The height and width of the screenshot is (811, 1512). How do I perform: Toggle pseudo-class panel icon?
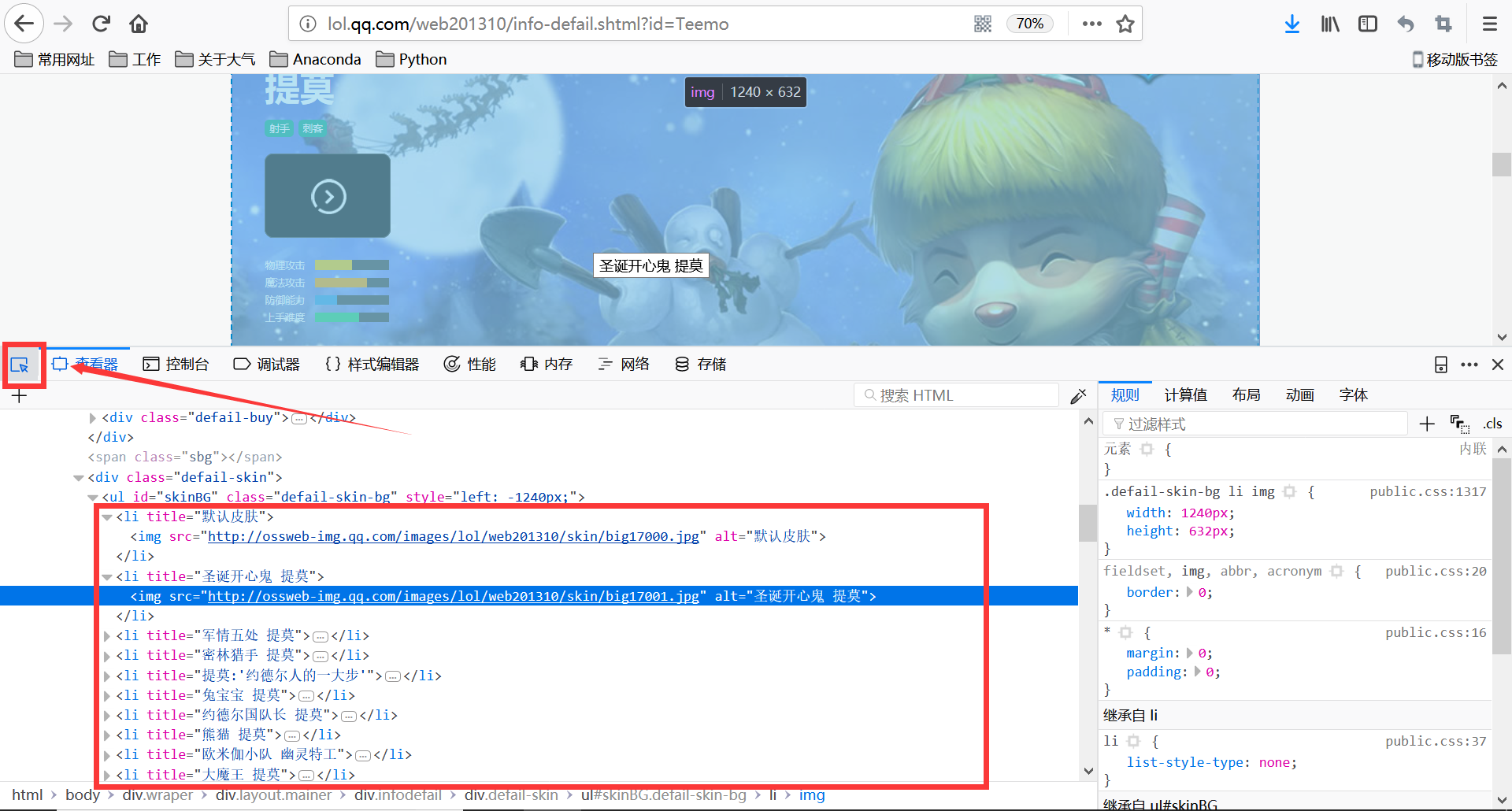click(x=1459, y=424)
